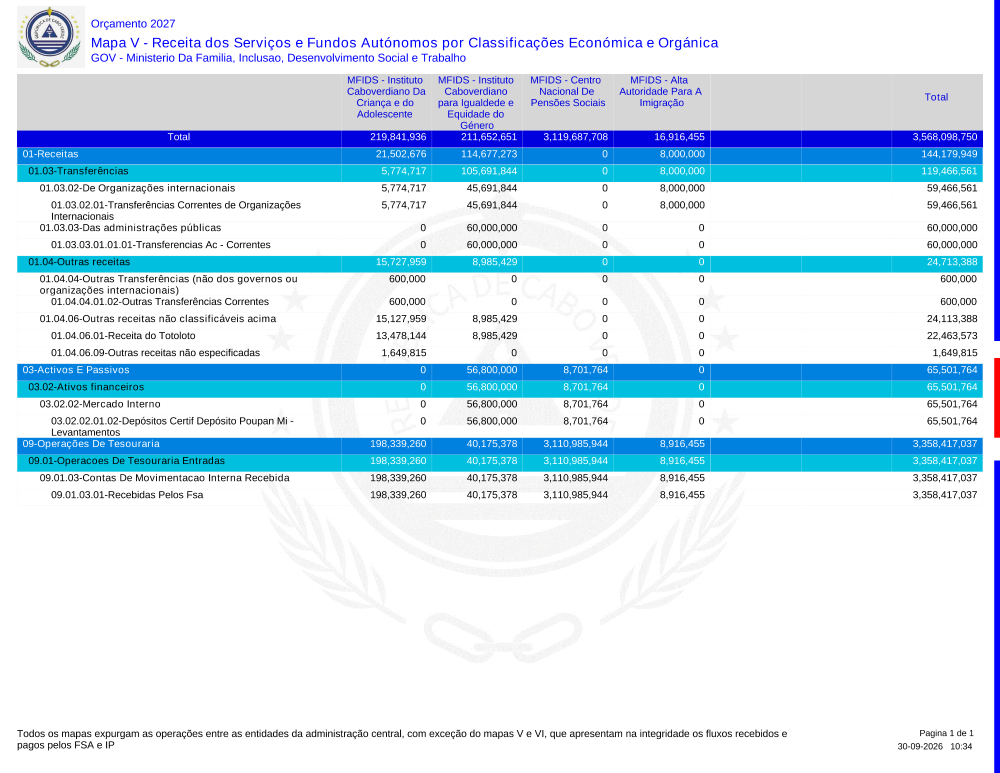
Task: Click the 'GOV - Ministerio Da Familia' subtitle
Action: click(278, 58)
